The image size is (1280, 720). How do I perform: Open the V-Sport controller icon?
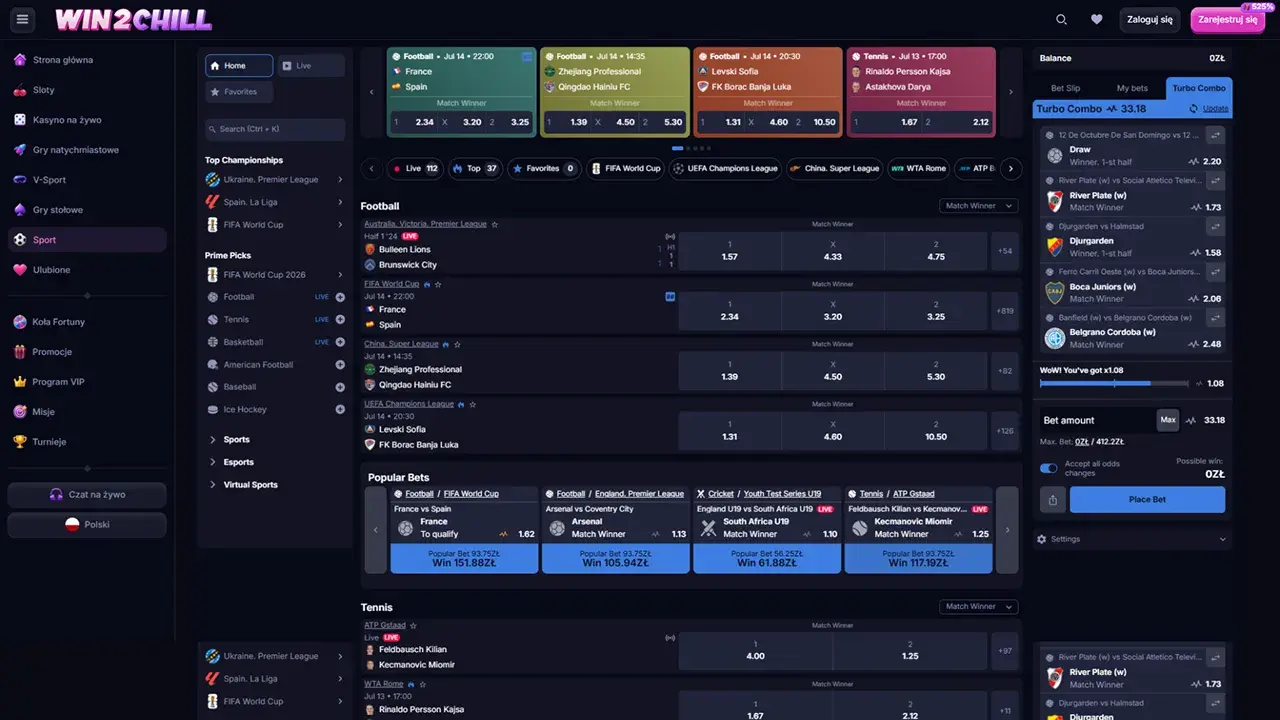[x=20, y=180]
